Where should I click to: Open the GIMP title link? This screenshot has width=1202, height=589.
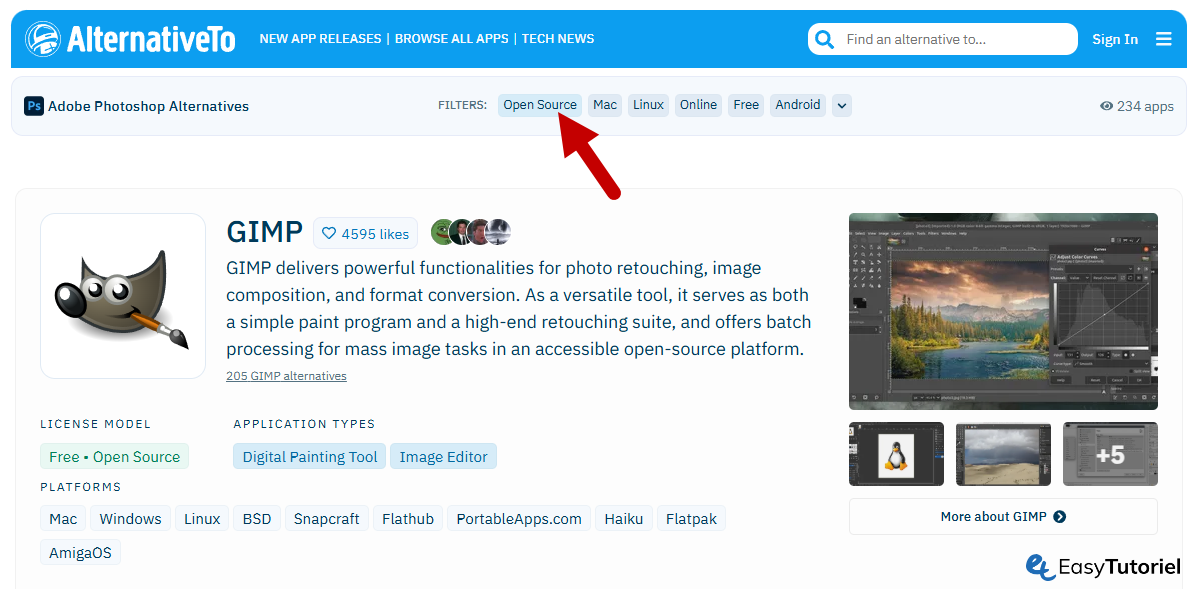coord(265,232)
